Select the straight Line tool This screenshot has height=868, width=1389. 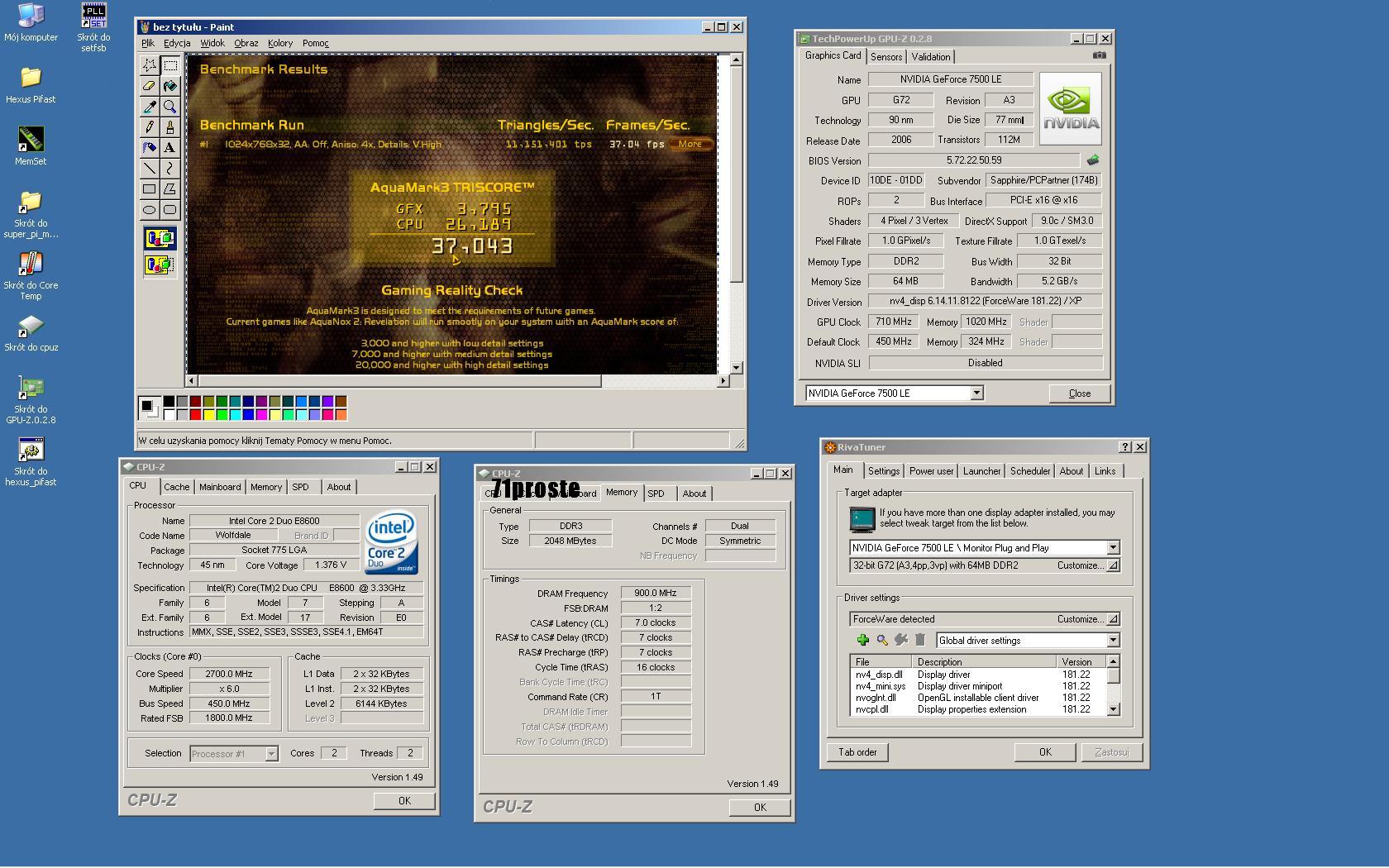(150, 168)
